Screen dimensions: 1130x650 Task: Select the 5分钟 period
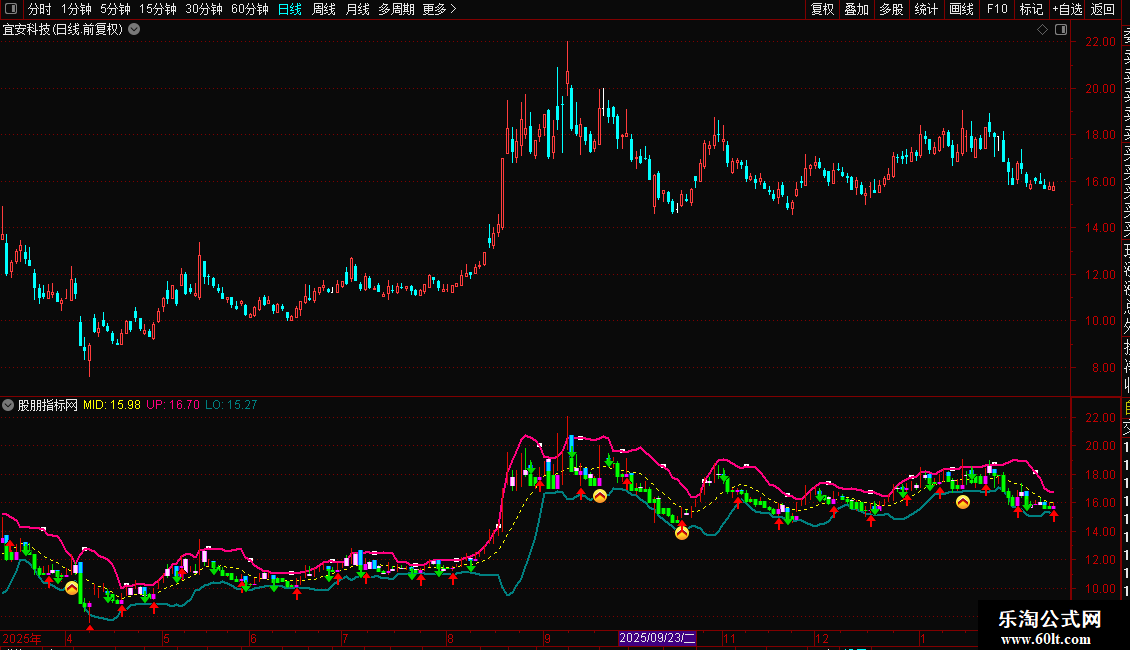click(x=115, y=9)
